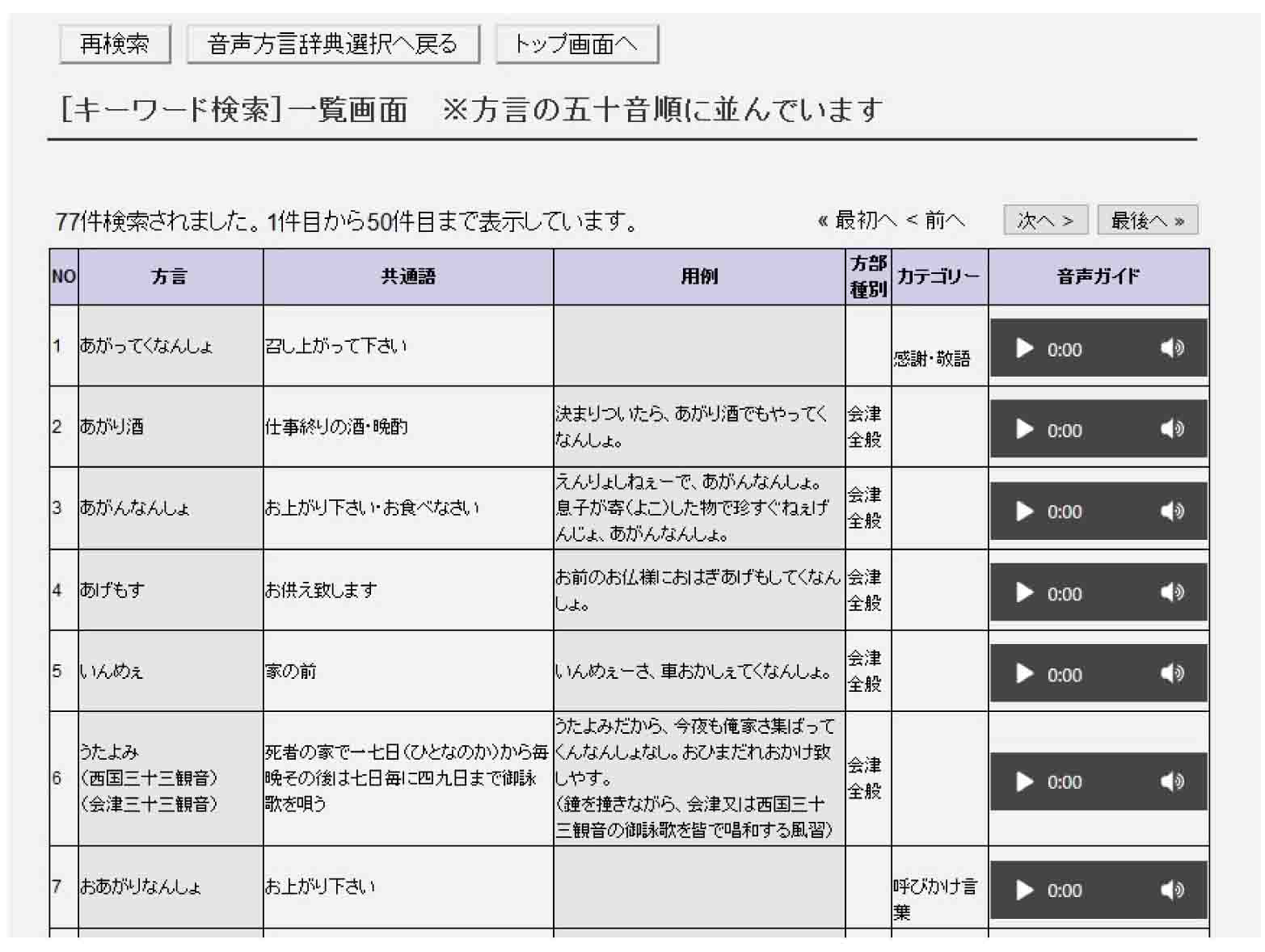
Task: Mute audio for いんめぇ row
Action: point(1172,673)
